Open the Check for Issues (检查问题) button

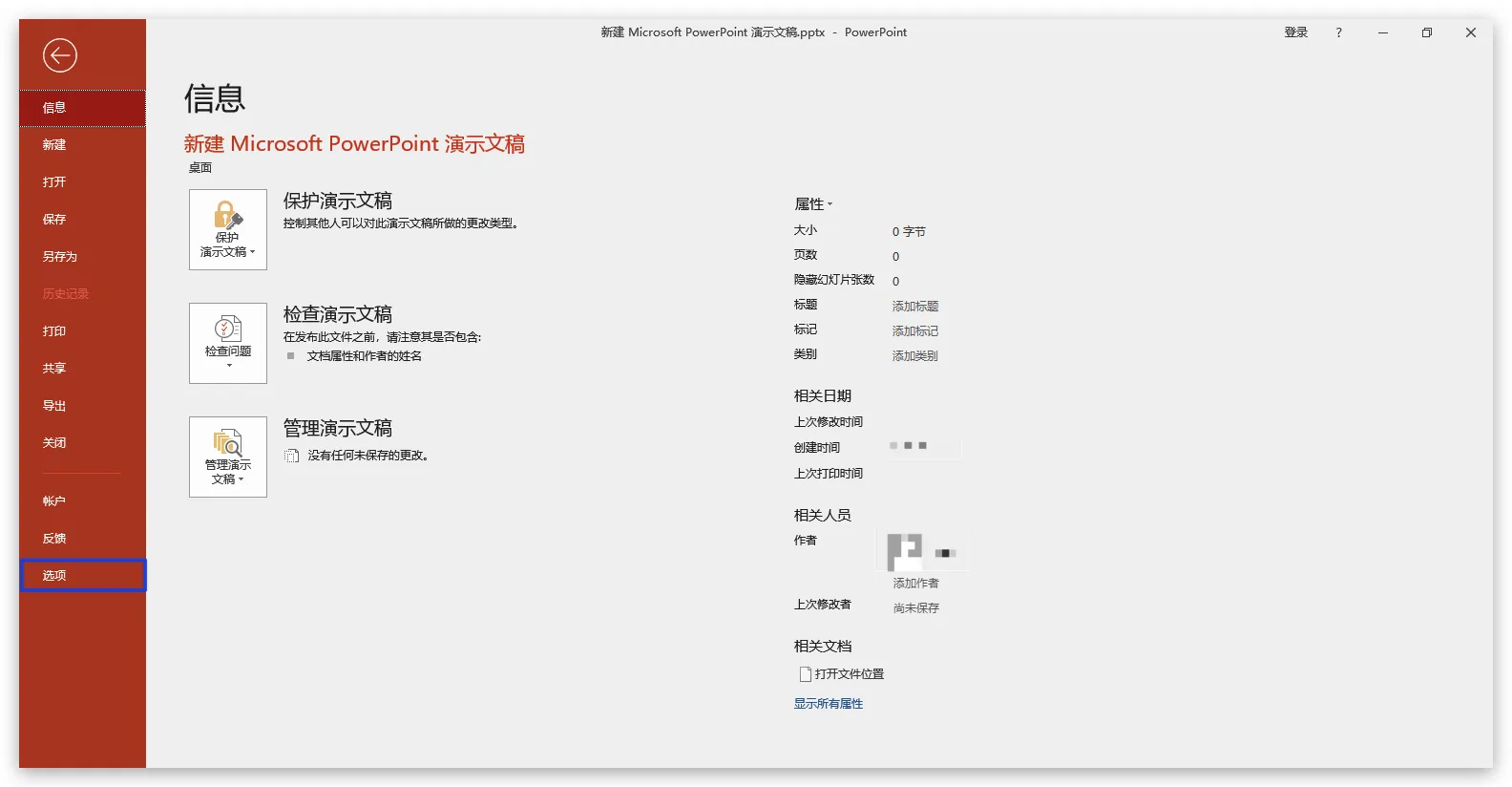pos(228,343)
